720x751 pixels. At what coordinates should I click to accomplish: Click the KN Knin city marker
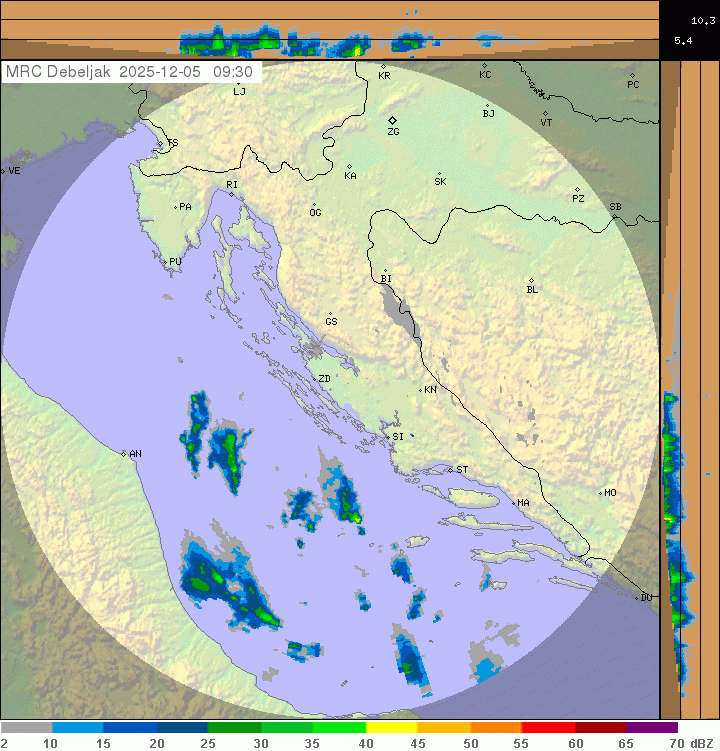(x=421, y=390)
